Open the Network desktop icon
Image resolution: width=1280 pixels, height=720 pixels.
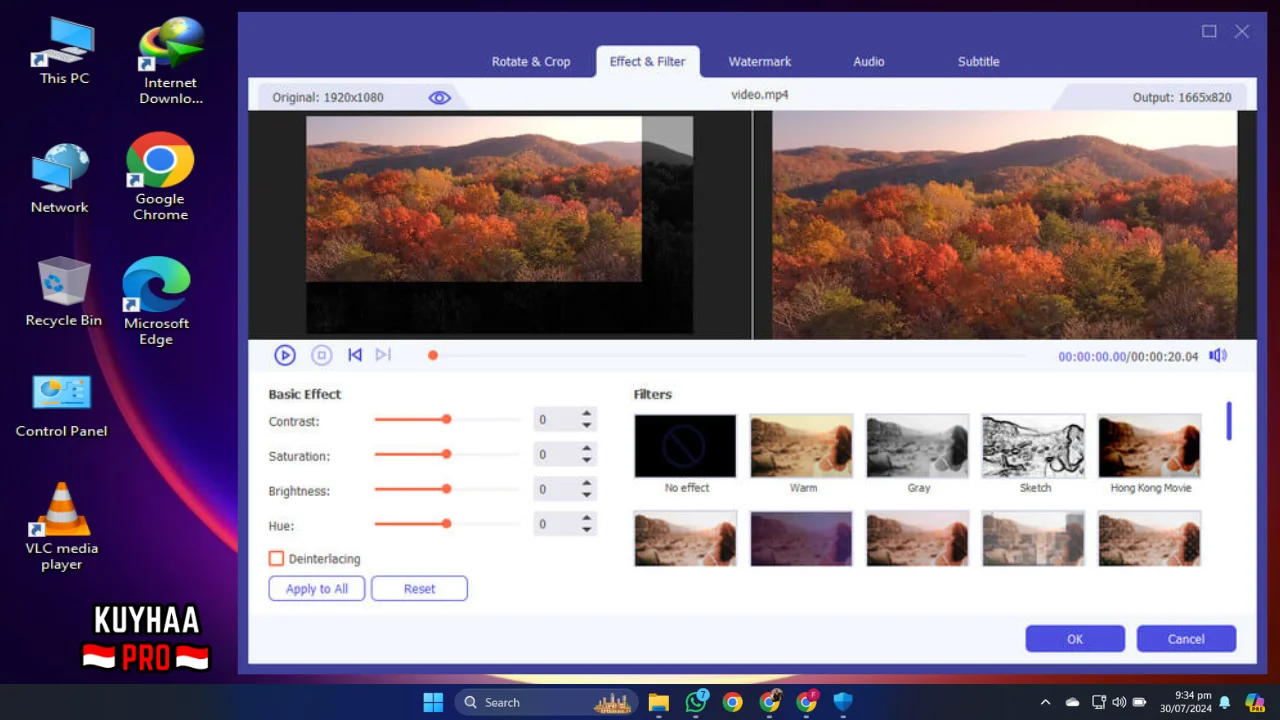[60, 179]
